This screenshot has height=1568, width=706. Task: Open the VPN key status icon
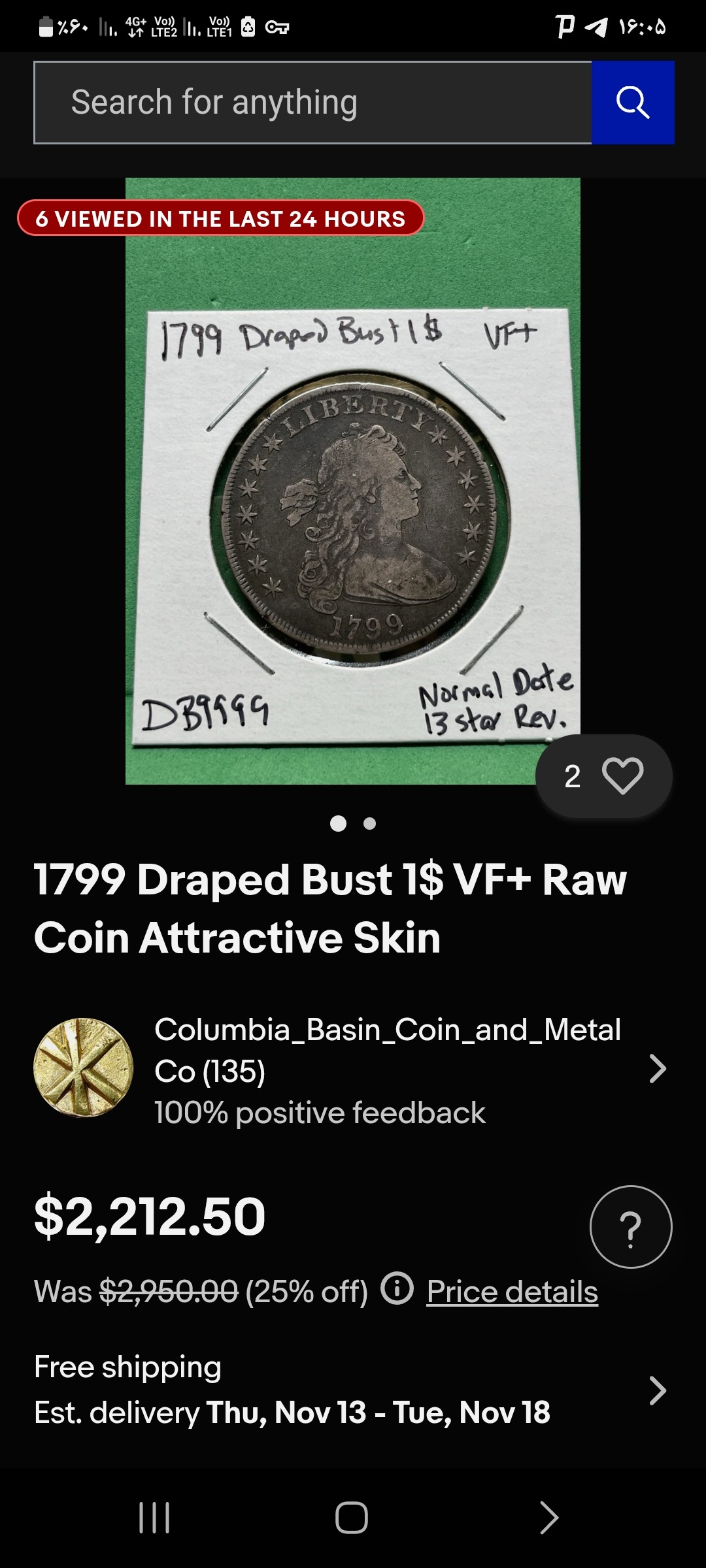click(x=277, y=27)
